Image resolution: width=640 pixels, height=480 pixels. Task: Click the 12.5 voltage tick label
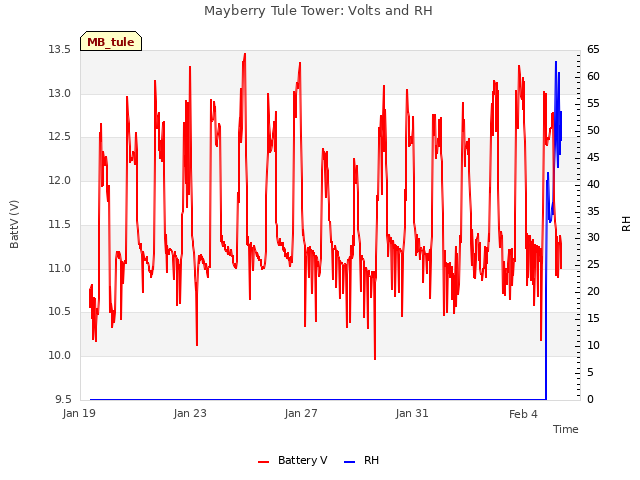pos(60,137)
